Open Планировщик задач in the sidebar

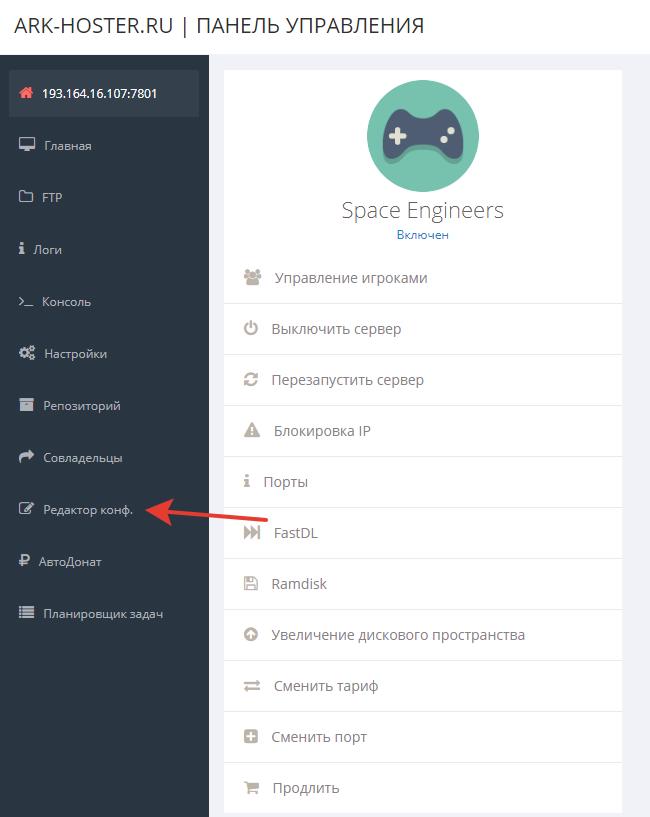click(x=104, y=613)
